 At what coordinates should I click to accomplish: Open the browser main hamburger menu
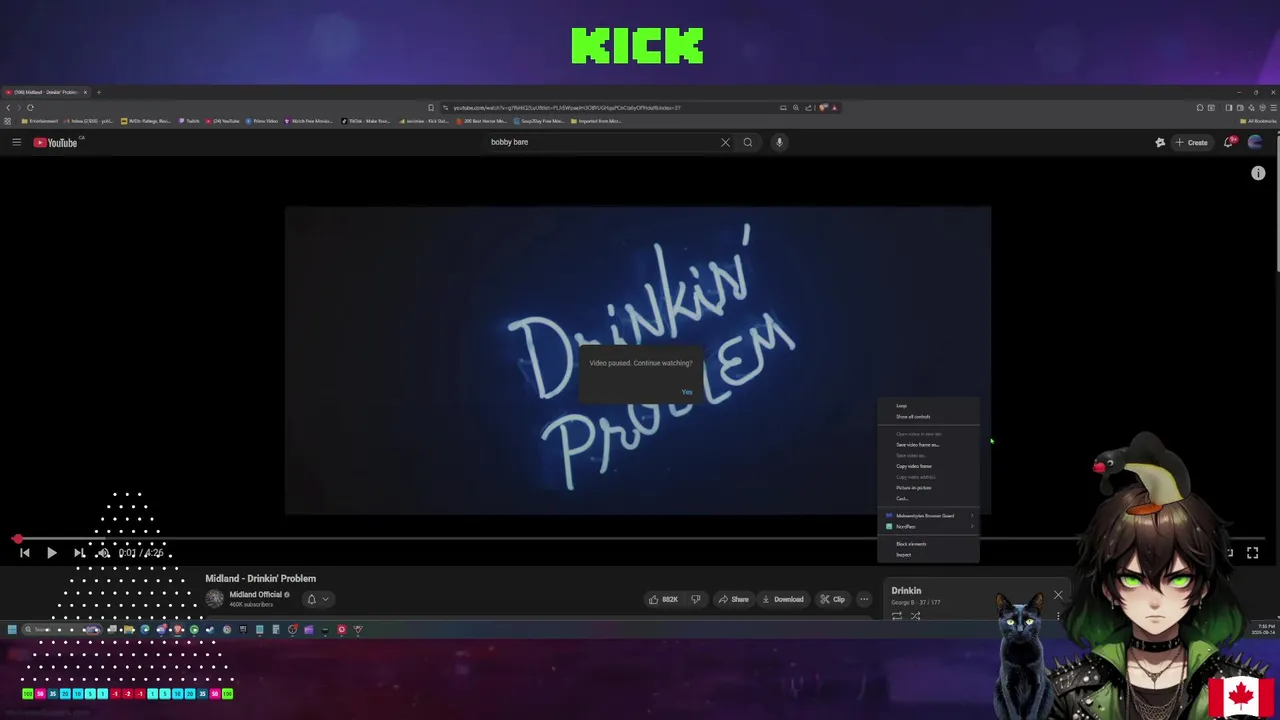[x=1272, y=107]
